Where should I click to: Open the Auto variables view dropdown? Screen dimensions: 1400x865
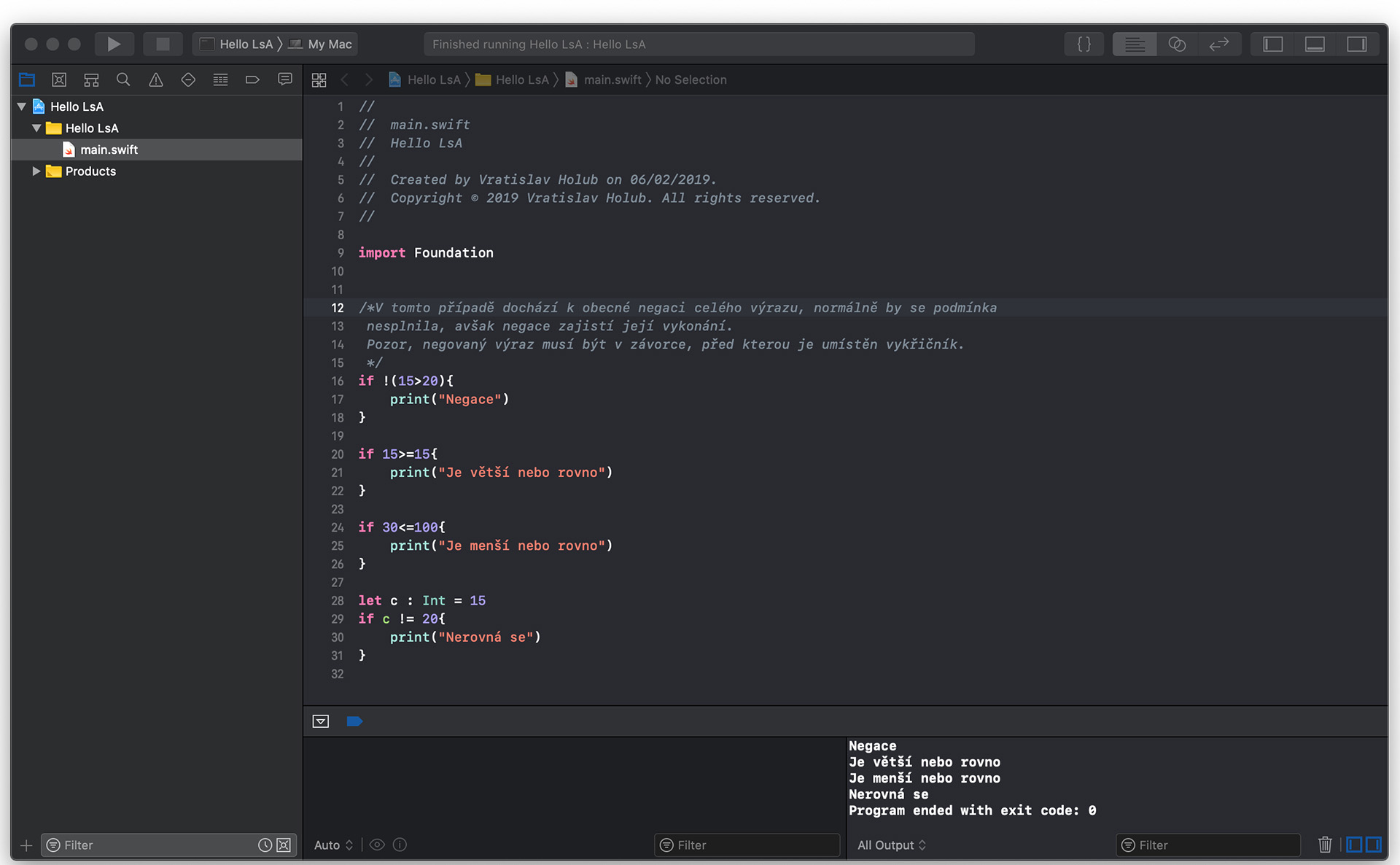click(x=333, y=845)
